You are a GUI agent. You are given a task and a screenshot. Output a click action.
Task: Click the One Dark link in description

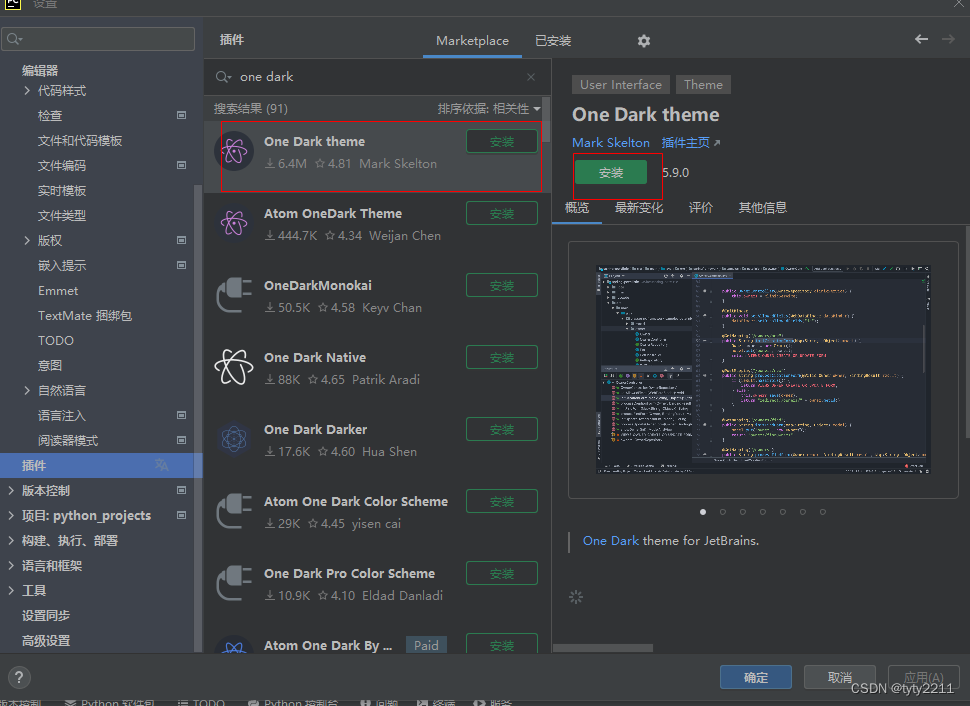[x=611, y=541]
